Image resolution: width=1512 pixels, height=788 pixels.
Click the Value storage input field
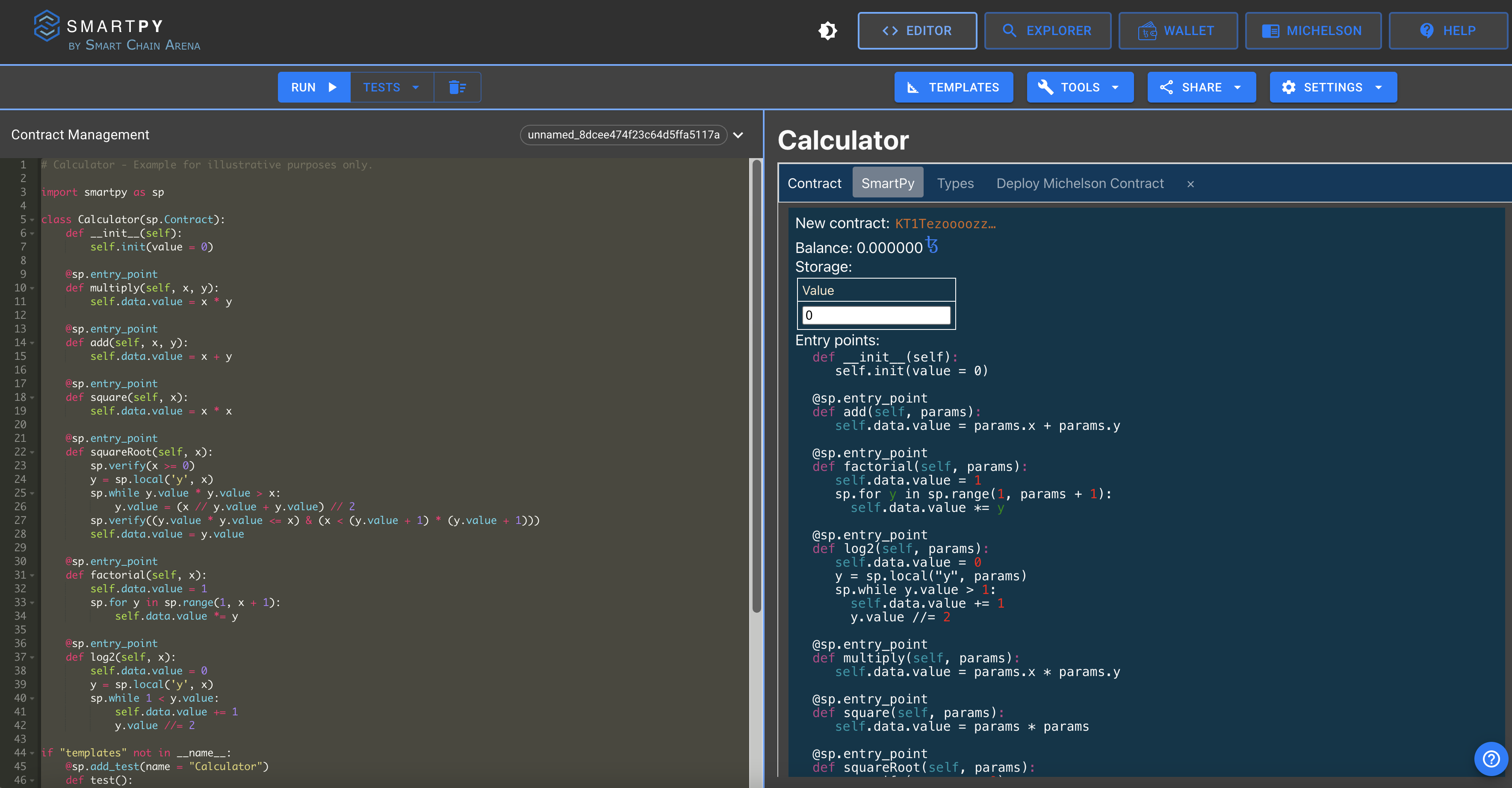[x=876, y=315]
